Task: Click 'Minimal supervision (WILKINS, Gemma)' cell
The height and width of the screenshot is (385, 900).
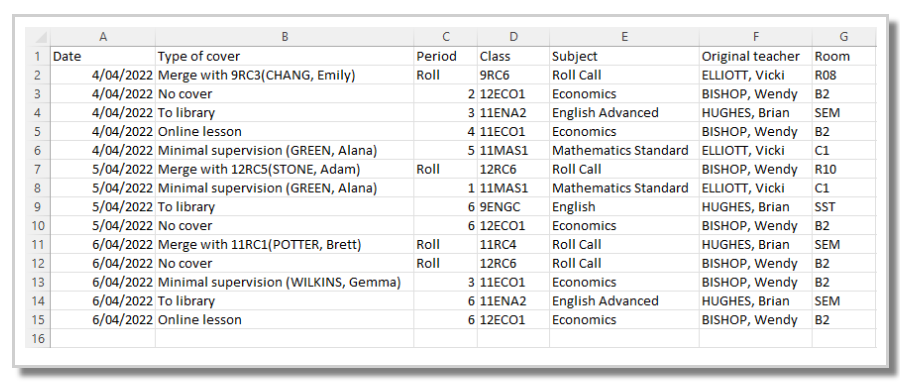Action: pyautogui.click(x=285, y=282)
